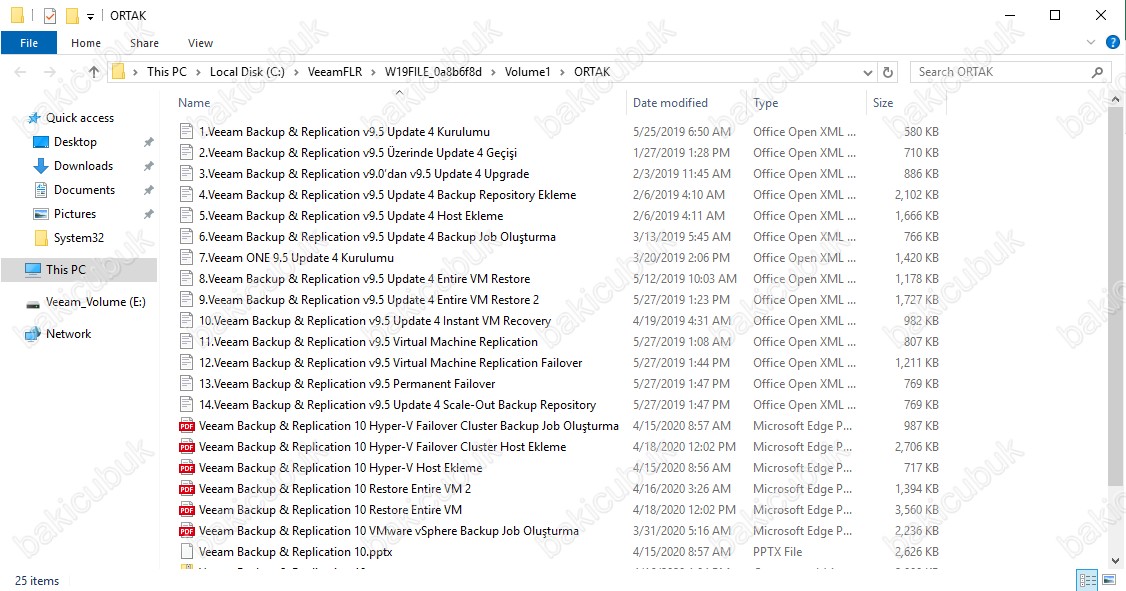Open the Help question mark icon
The width and height of the screenshot is (1126, 591).
pyautogui.click(x=1112, y=43)
